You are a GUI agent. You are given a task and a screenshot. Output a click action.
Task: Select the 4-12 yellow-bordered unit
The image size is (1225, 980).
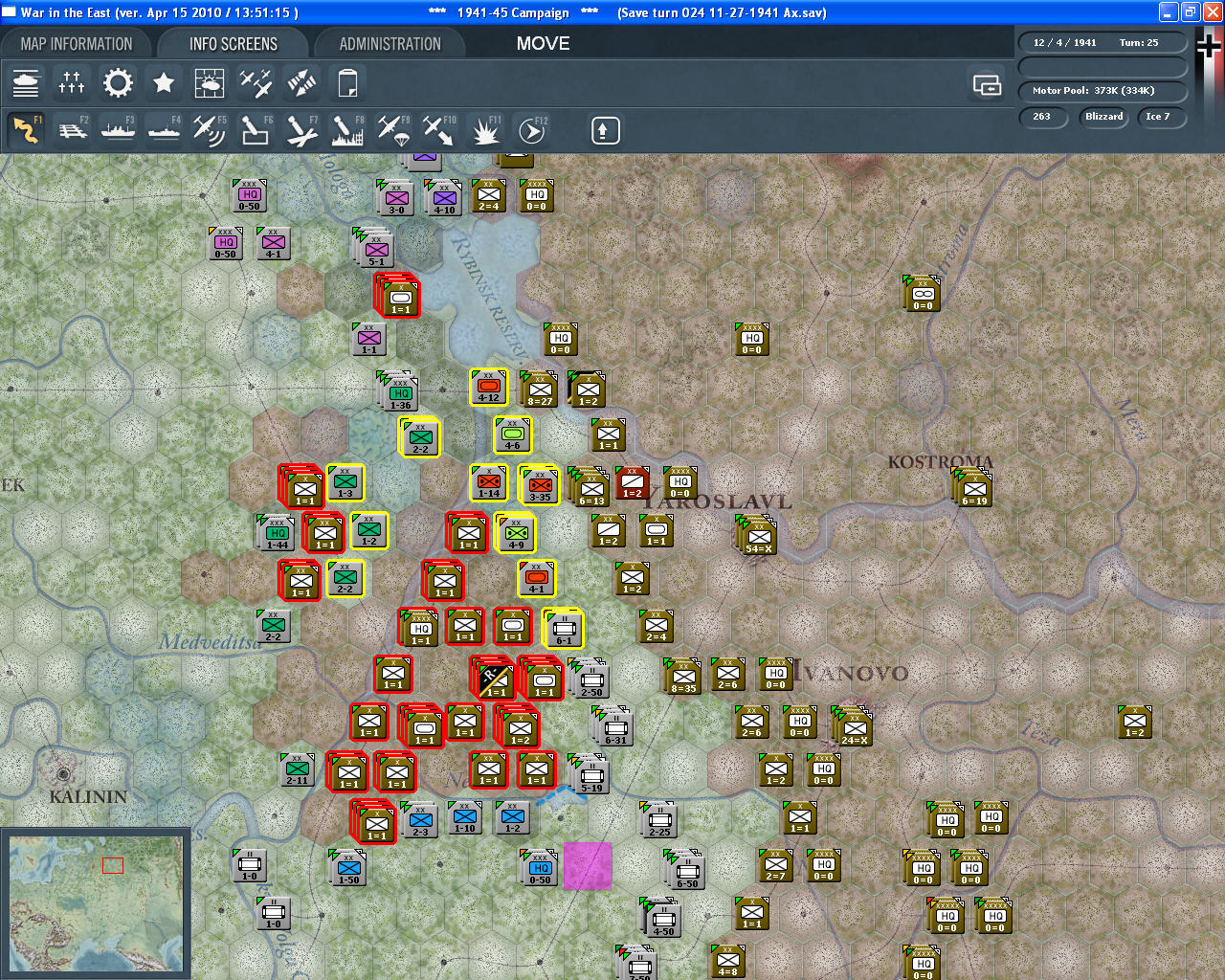(489, 388)
